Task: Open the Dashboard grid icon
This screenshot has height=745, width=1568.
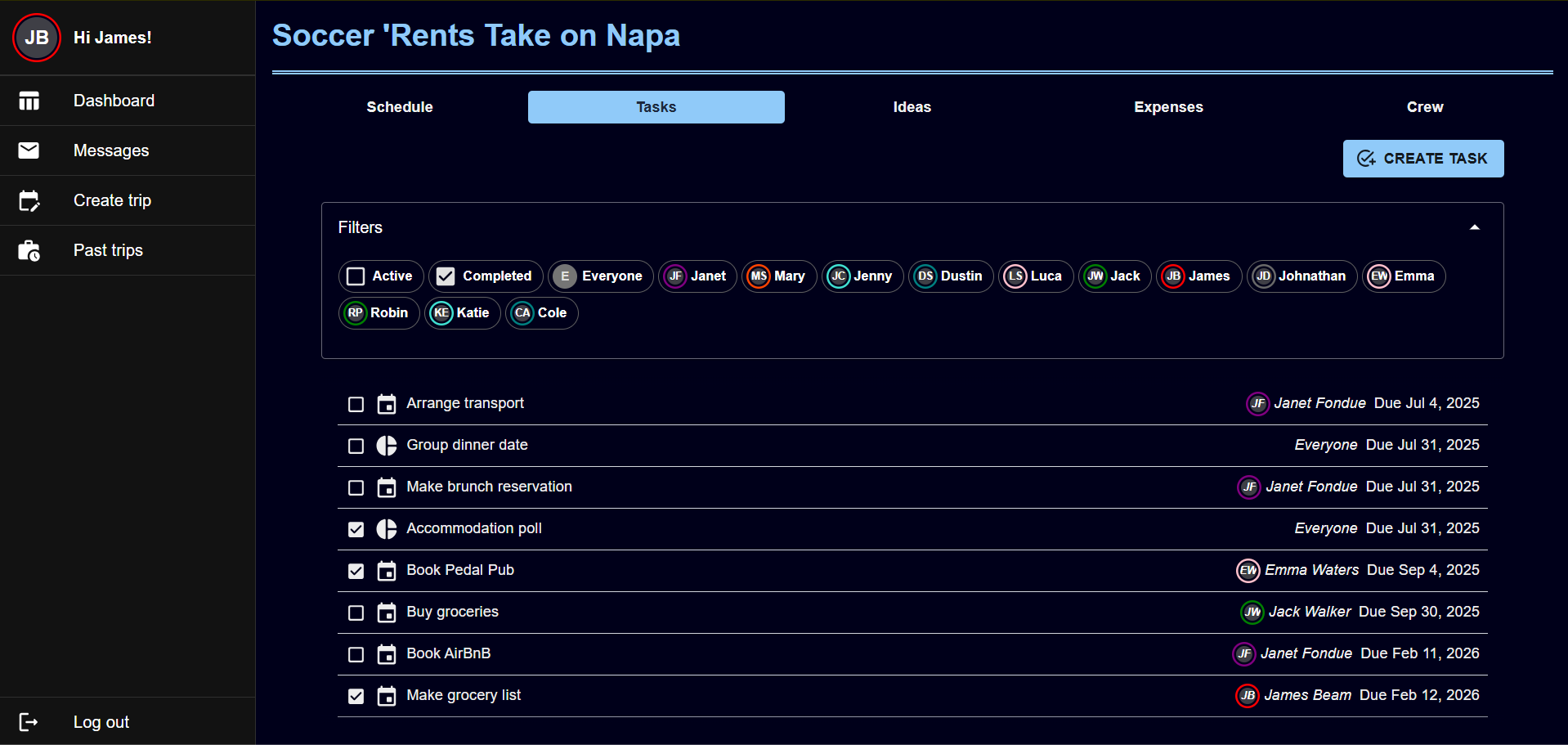Action: 29,101
